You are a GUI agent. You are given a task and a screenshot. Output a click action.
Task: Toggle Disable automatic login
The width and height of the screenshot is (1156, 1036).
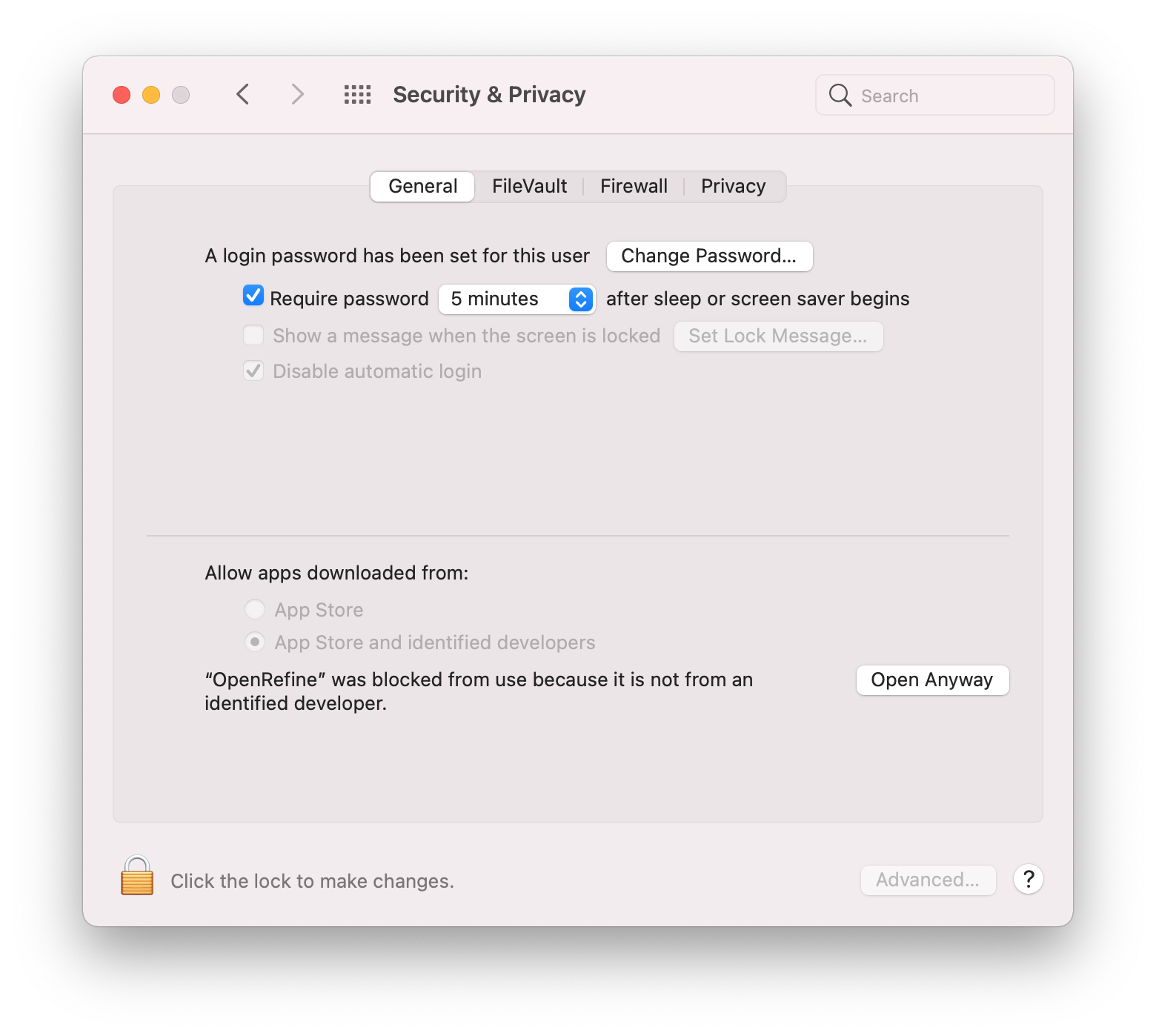pyautogui.click(x=253, y=371)
